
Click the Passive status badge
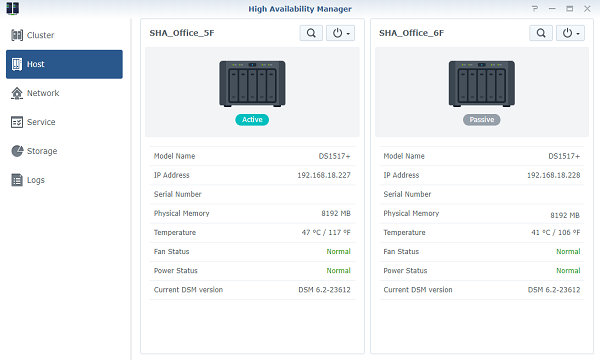(x=482, y=120)
